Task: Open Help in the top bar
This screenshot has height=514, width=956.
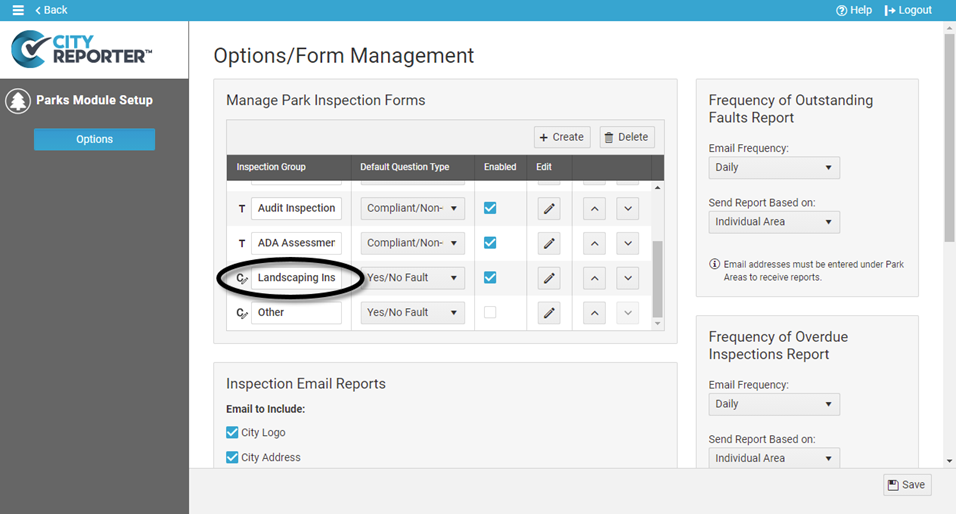Action: click(x=854, y=10)
